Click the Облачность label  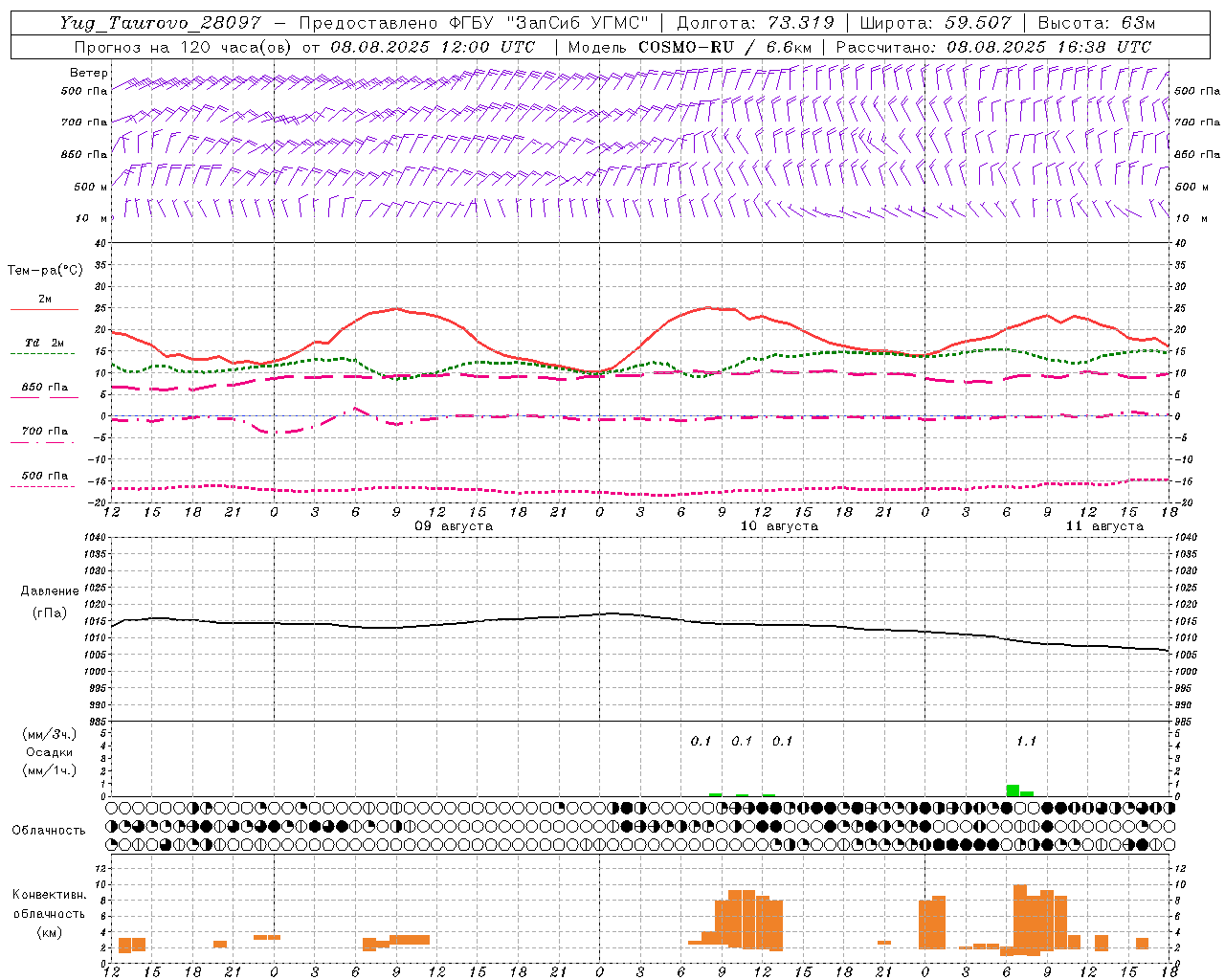(49, 831)
